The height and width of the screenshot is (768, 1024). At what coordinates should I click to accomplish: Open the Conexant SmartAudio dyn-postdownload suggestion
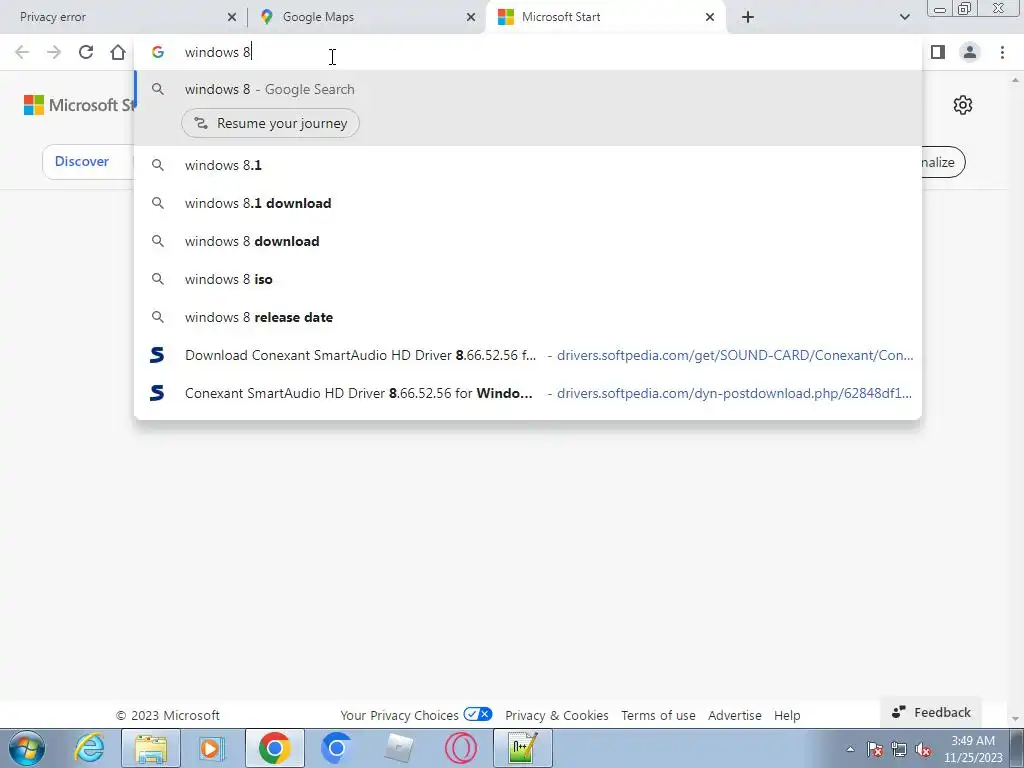tap(528, 393)
